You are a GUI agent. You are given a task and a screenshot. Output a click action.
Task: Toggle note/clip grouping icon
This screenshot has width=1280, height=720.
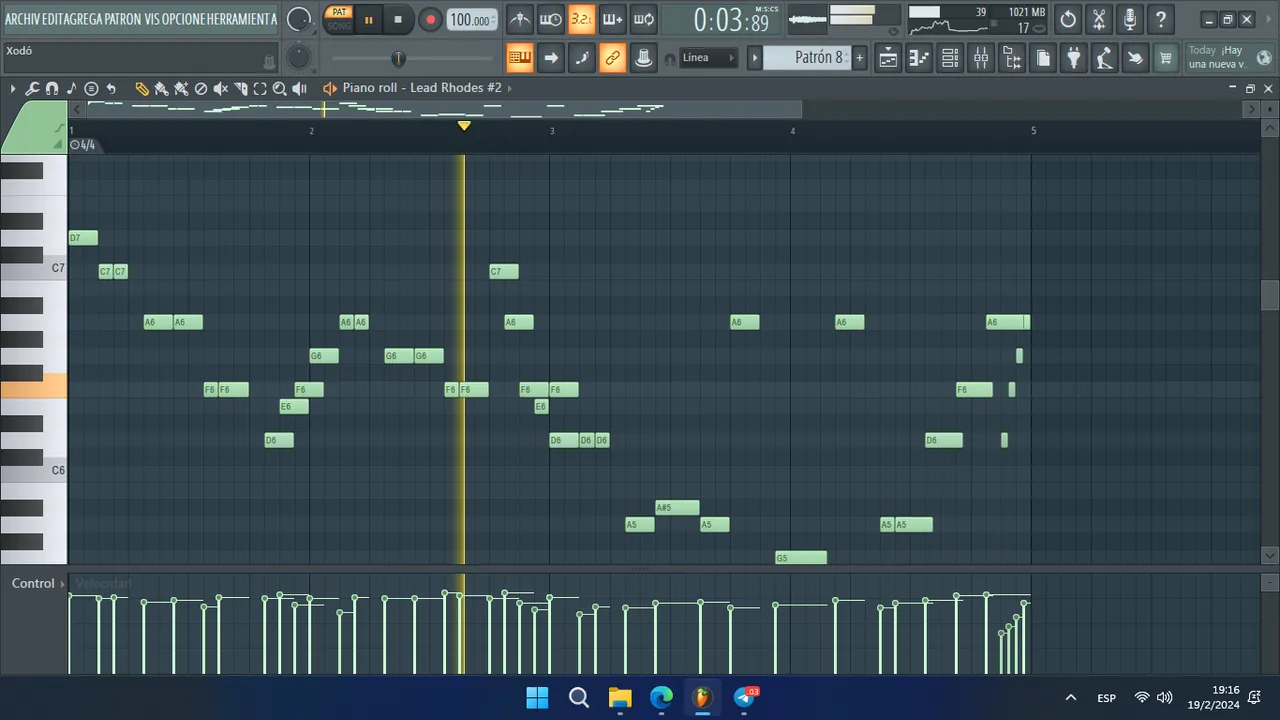[582, 58]
